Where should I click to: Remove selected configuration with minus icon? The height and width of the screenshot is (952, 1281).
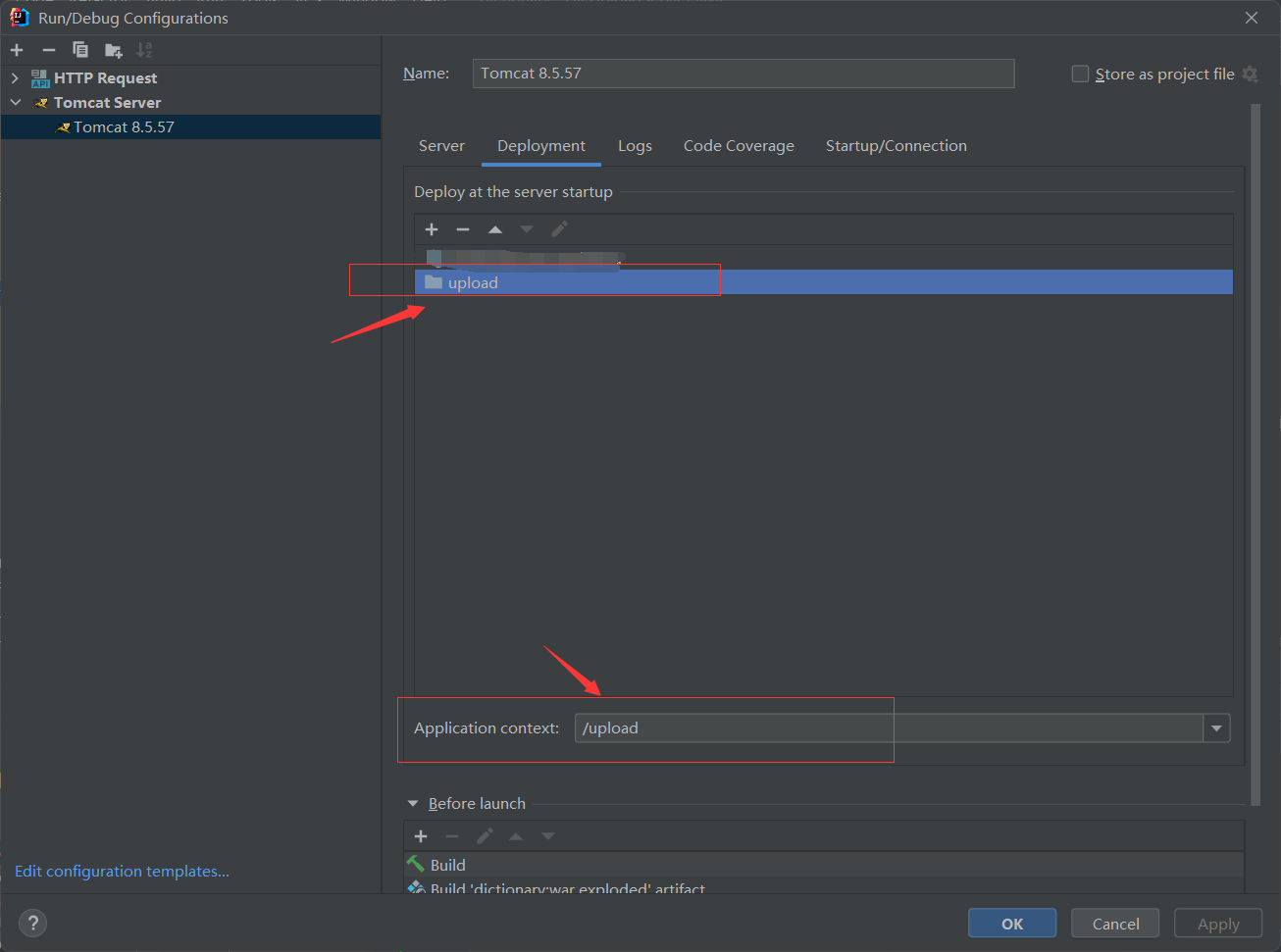(x=49, y=50)
